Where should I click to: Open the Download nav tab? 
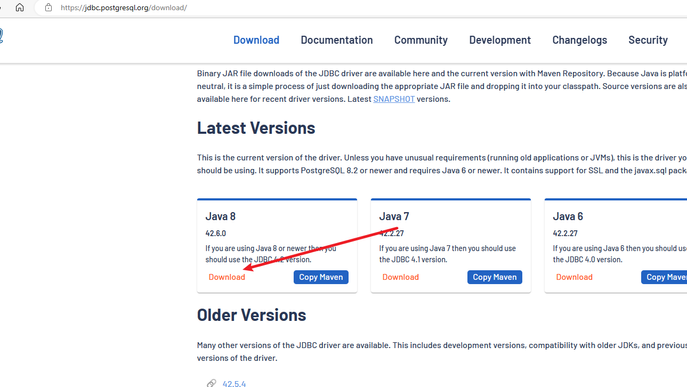click(256, 40)
